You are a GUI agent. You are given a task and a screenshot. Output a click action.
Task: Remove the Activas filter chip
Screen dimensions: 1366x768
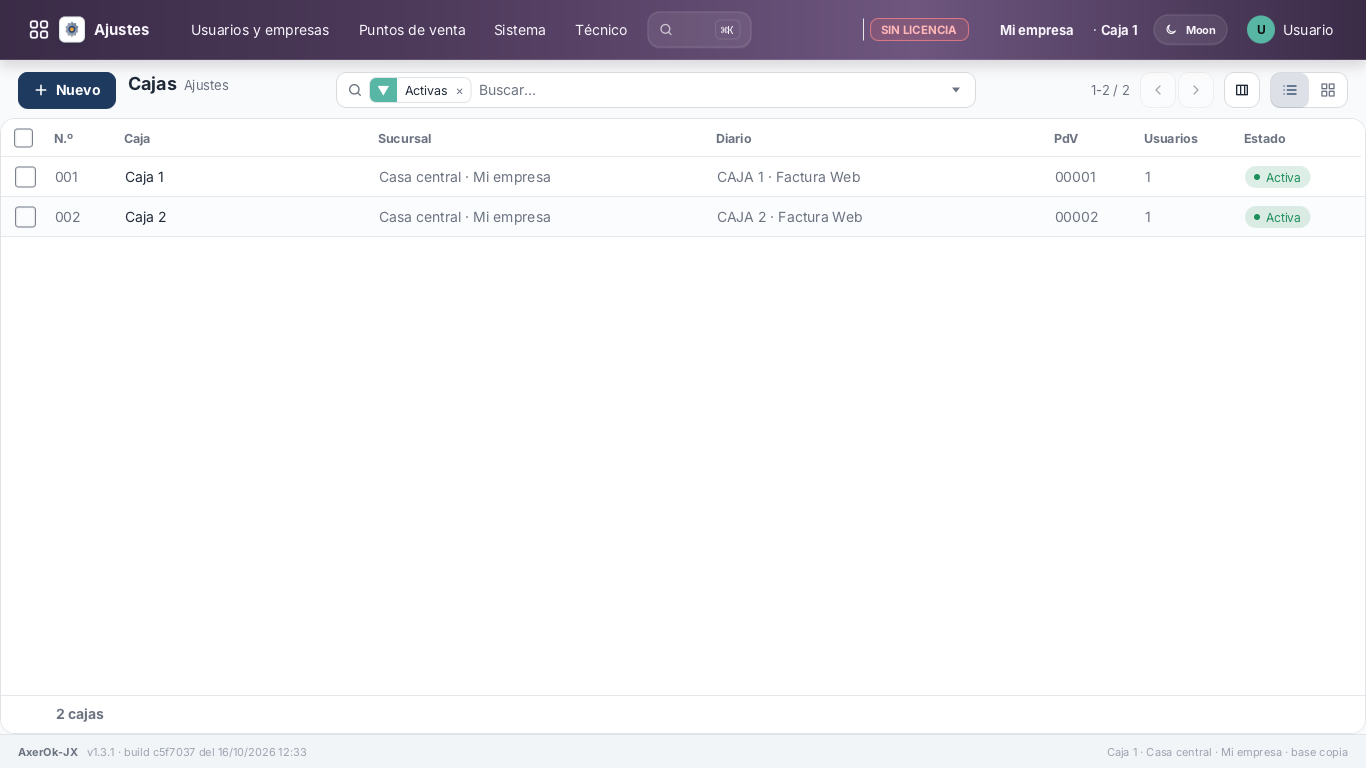(459, 91)
